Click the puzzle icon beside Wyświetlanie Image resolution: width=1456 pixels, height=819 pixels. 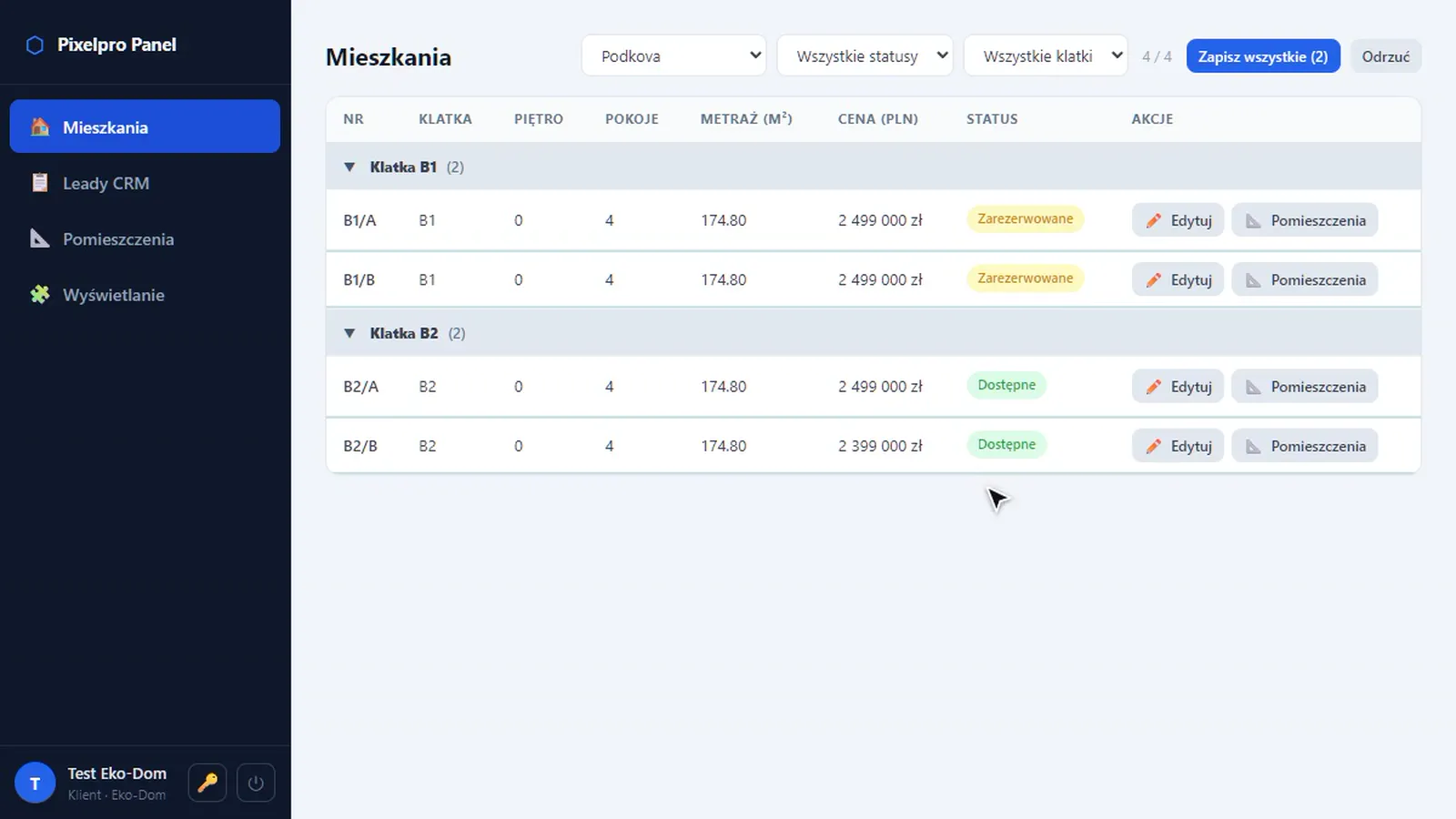coord(40,294)
